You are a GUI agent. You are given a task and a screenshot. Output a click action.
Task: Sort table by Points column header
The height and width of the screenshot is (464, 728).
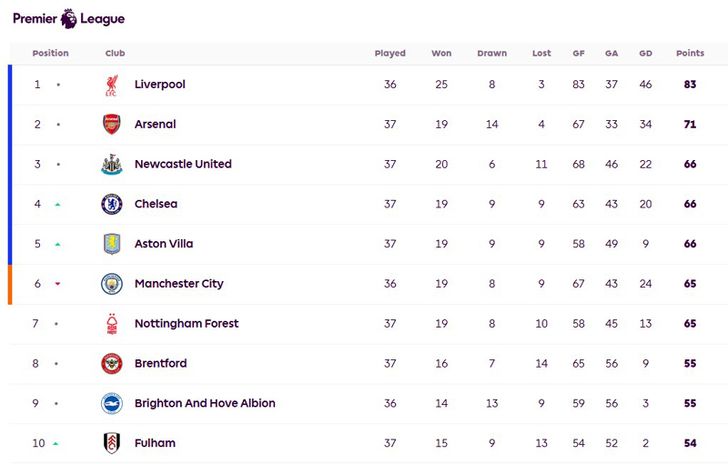(x=690, y=53)
